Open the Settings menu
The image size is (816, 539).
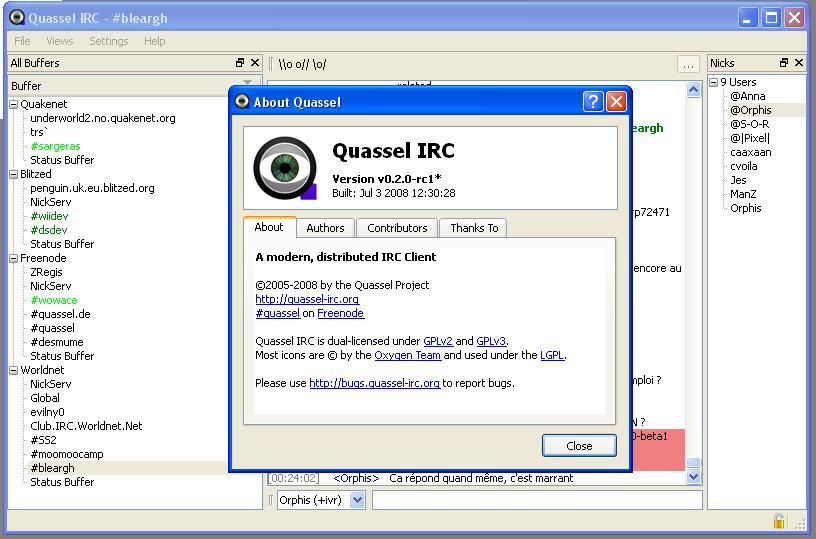pos(109,41)
